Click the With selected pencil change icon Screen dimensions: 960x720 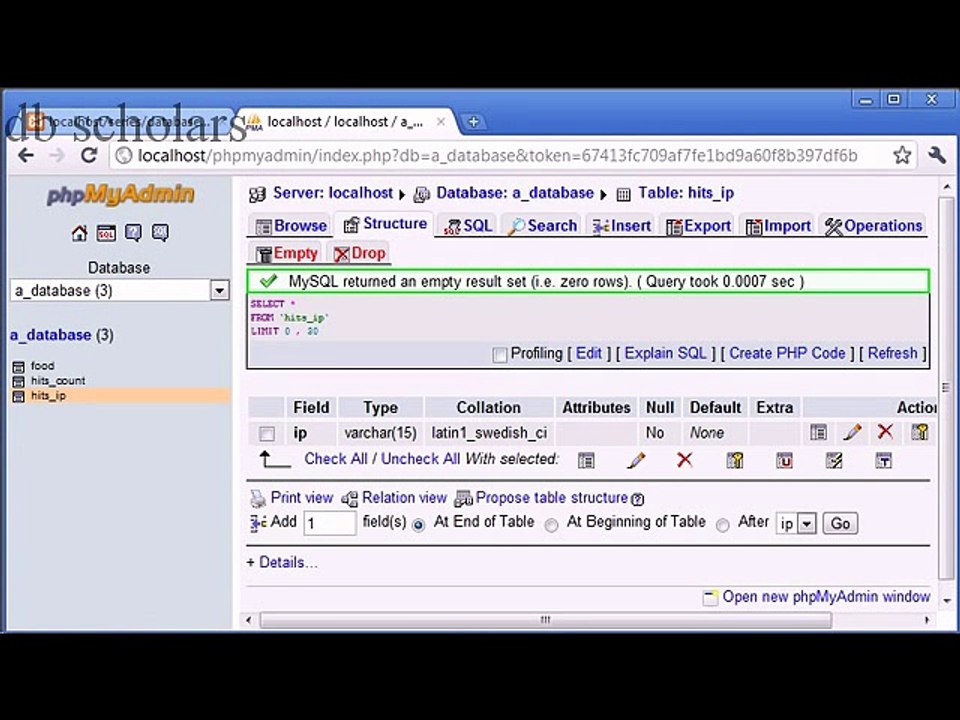coord(636,460)
